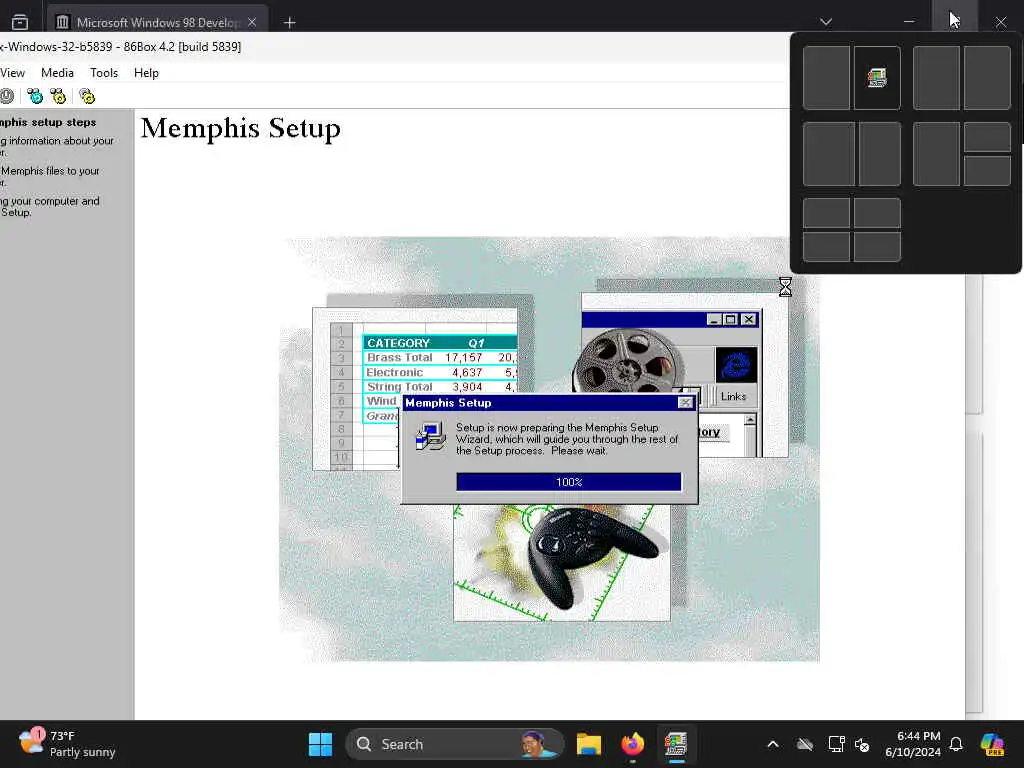Open the Media menu

[x=57, y=72]
